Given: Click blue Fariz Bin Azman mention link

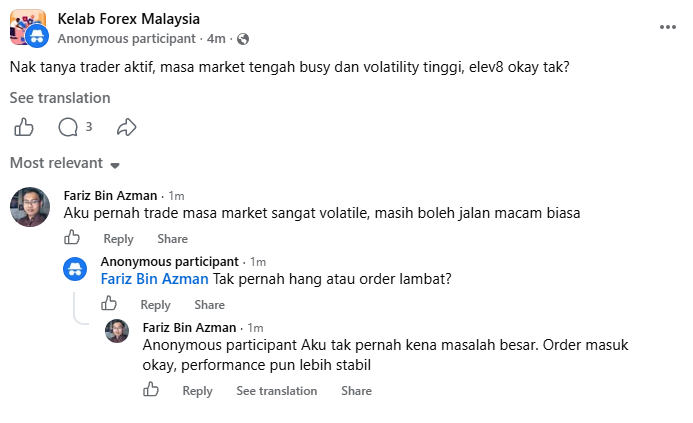Looking at the screenshot, I should 155,279.
